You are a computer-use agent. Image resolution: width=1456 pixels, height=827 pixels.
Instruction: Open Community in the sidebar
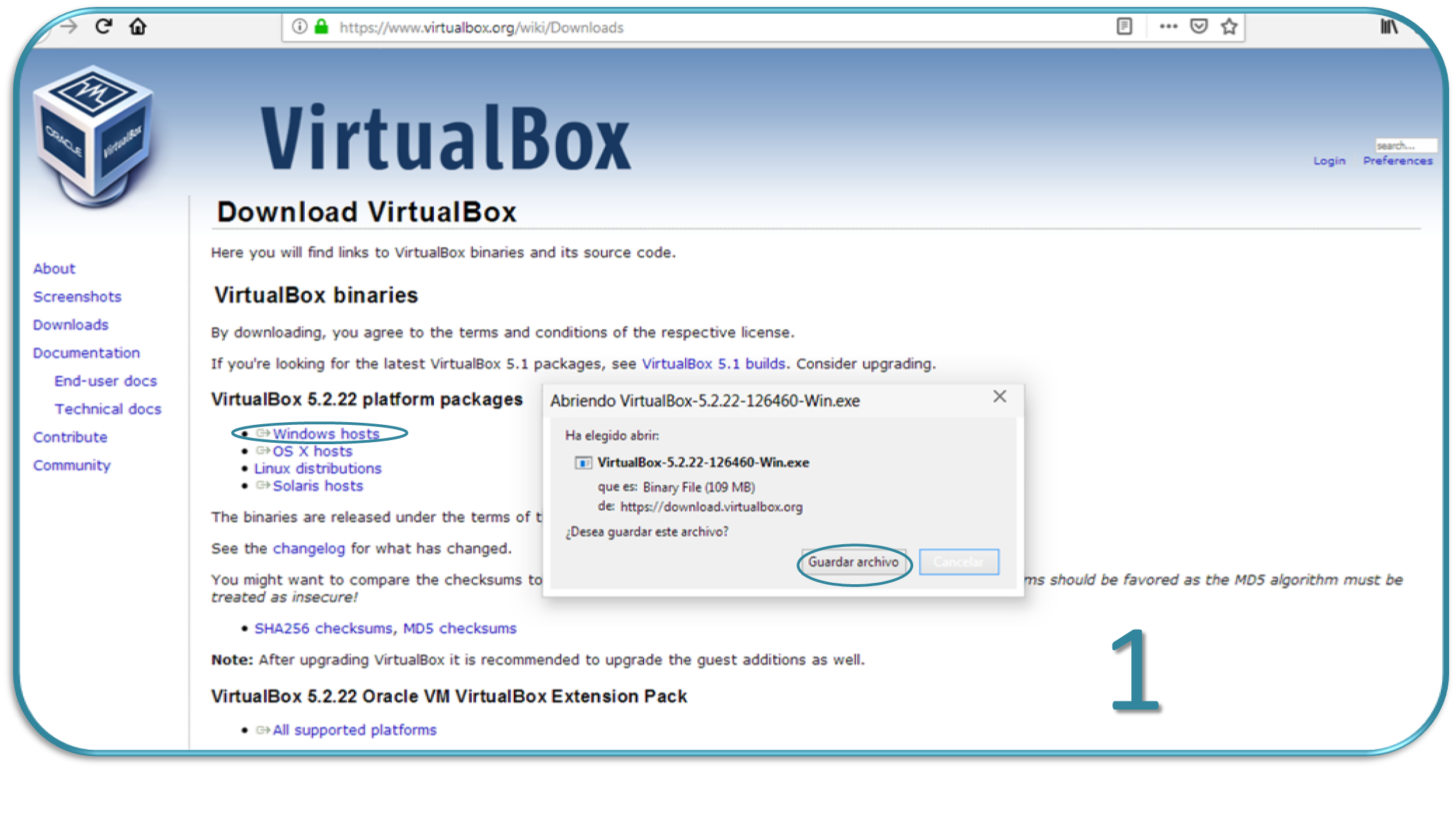click(72, 466)
